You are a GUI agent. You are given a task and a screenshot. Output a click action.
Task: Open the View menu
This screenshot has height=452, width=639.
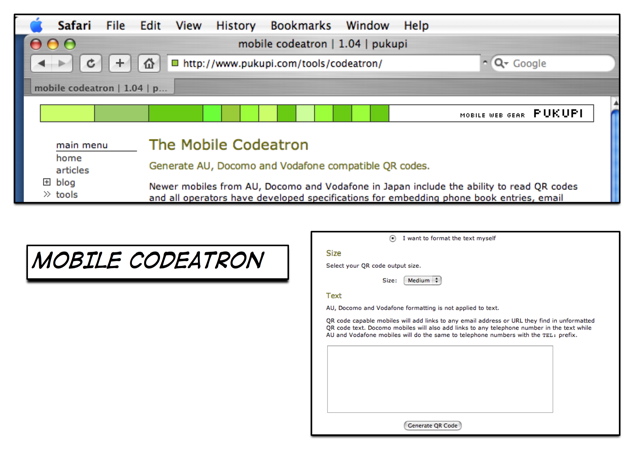click(x=188, y=26)
